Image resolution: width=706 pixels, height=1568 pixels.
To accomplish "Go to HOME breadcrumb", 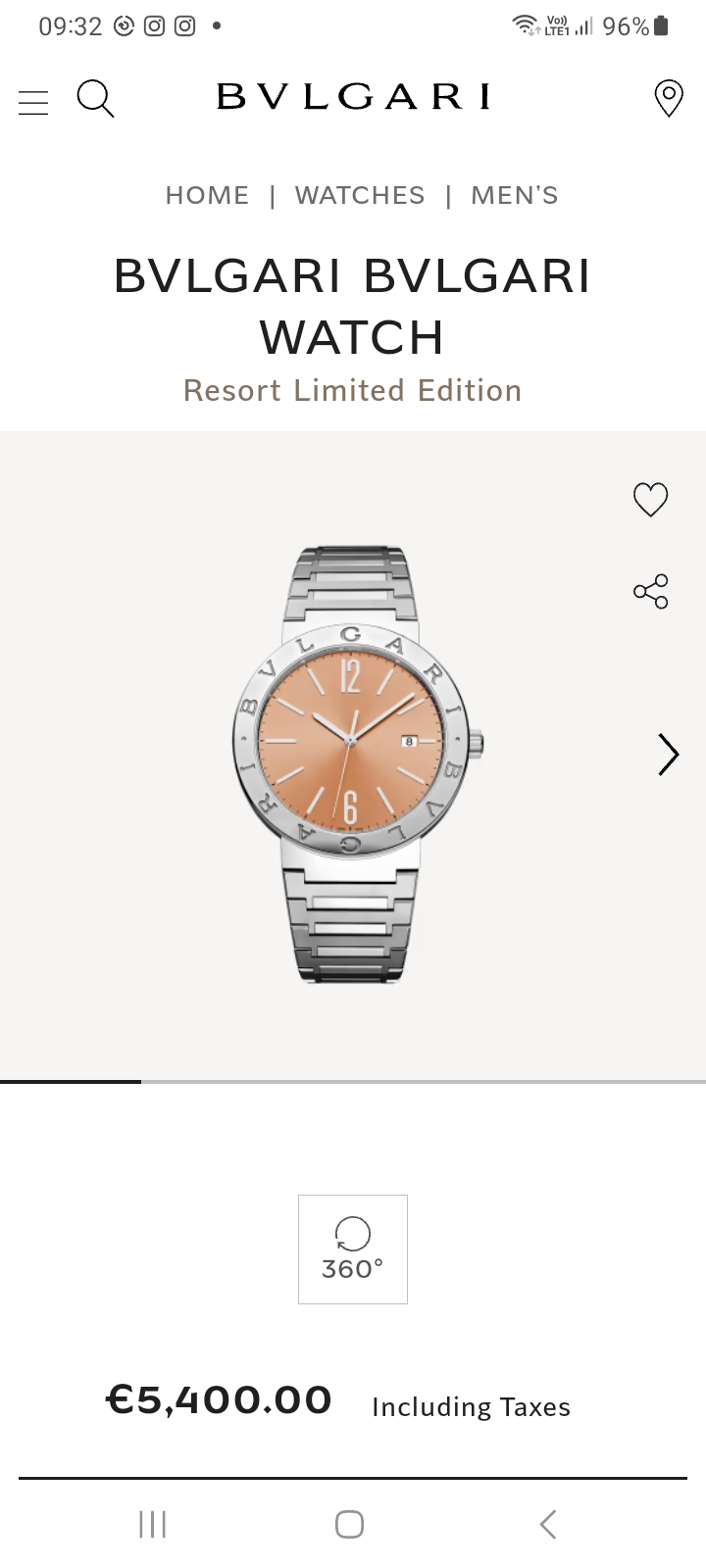I will click(x=207, y=195).
